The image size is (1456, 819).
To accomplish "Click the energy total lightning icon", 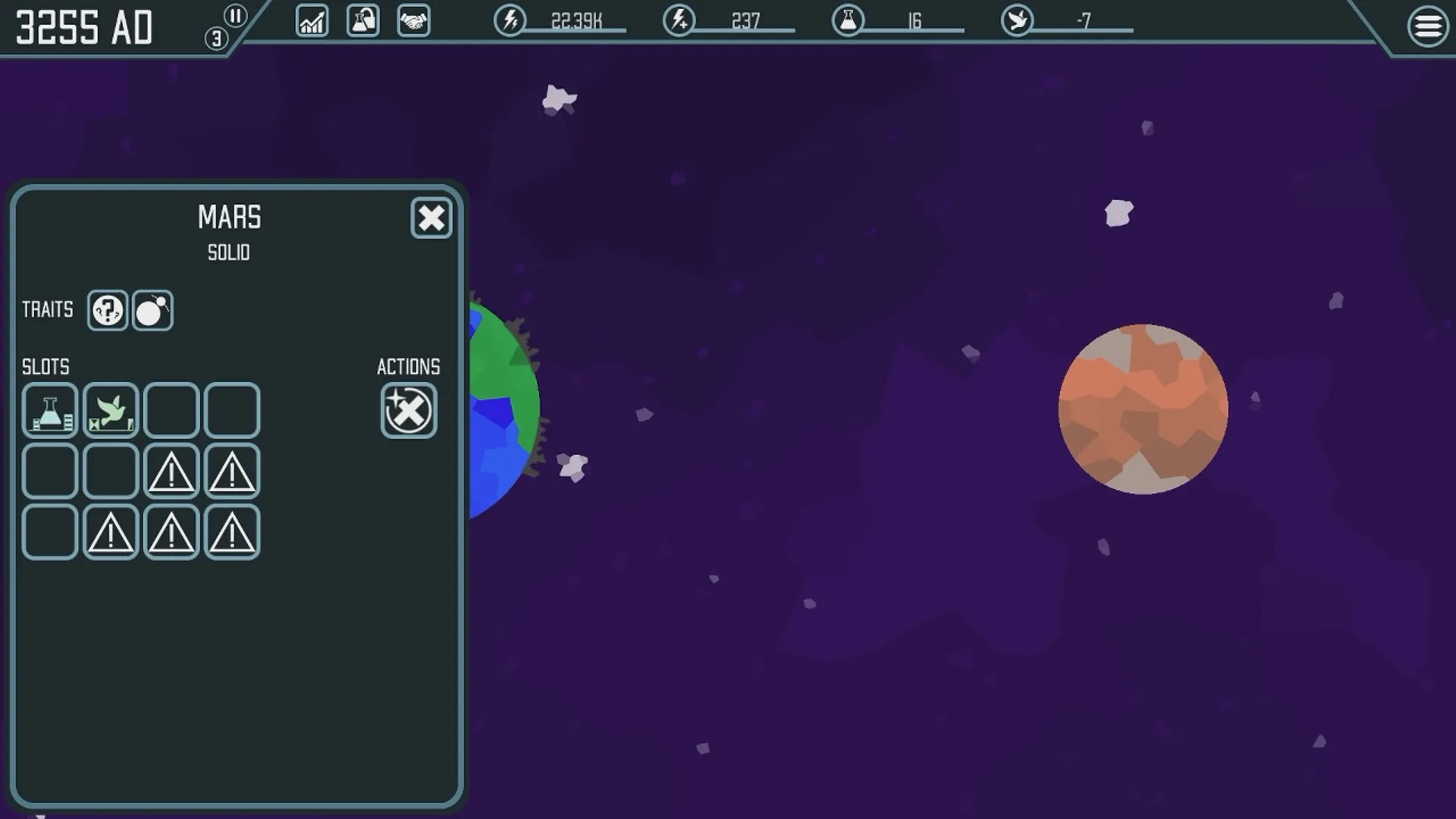I will [x=510, y=20].
